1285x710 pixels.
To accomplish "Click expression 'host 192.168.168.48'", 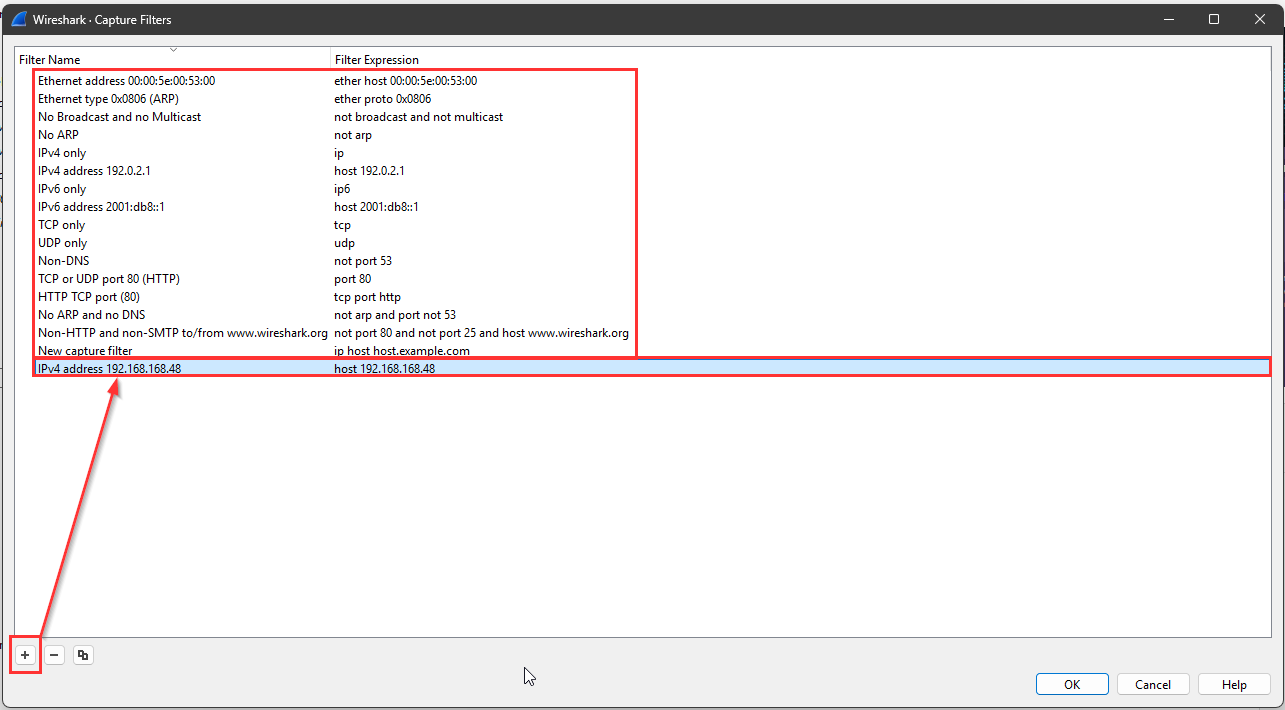I will click(x=384, y=369).
